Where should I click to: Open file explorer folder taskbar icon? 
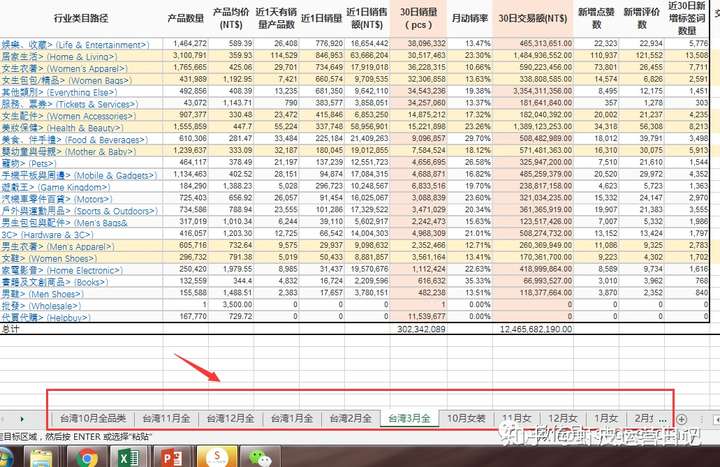tap(42, 457)
